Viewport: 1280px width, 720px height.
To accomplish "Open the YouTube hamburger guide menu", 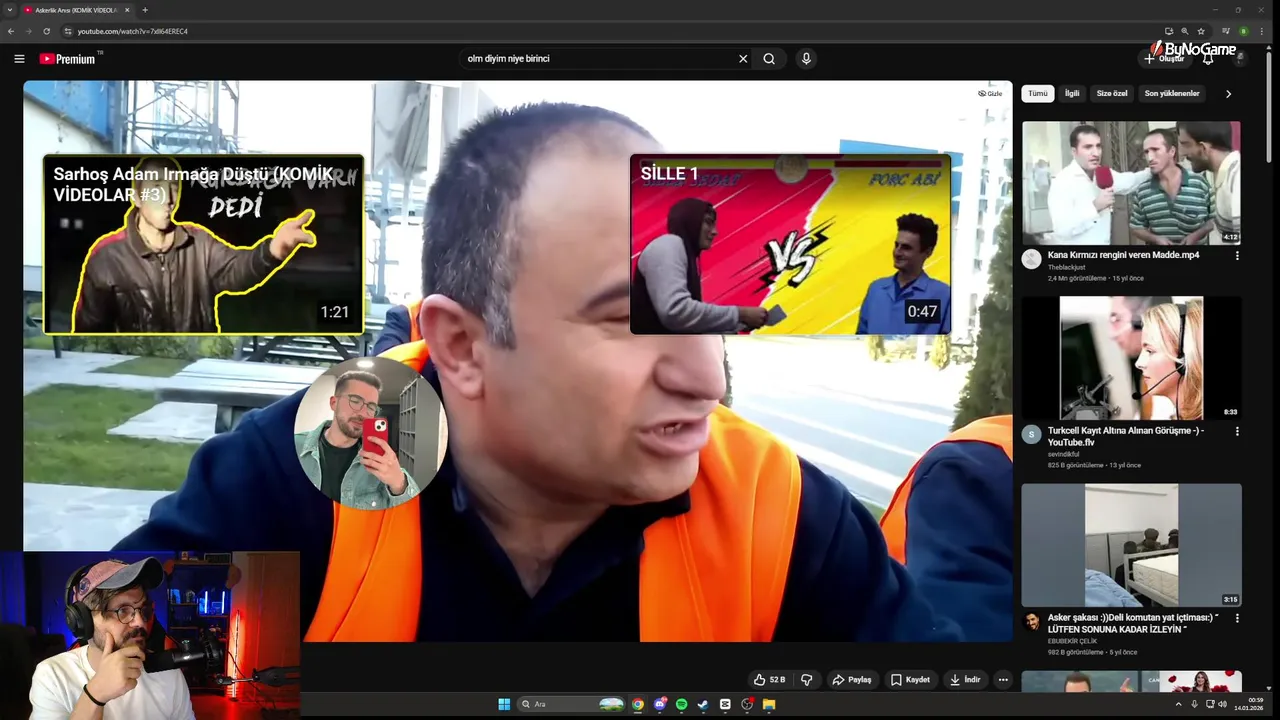I will tap(19, 59).
